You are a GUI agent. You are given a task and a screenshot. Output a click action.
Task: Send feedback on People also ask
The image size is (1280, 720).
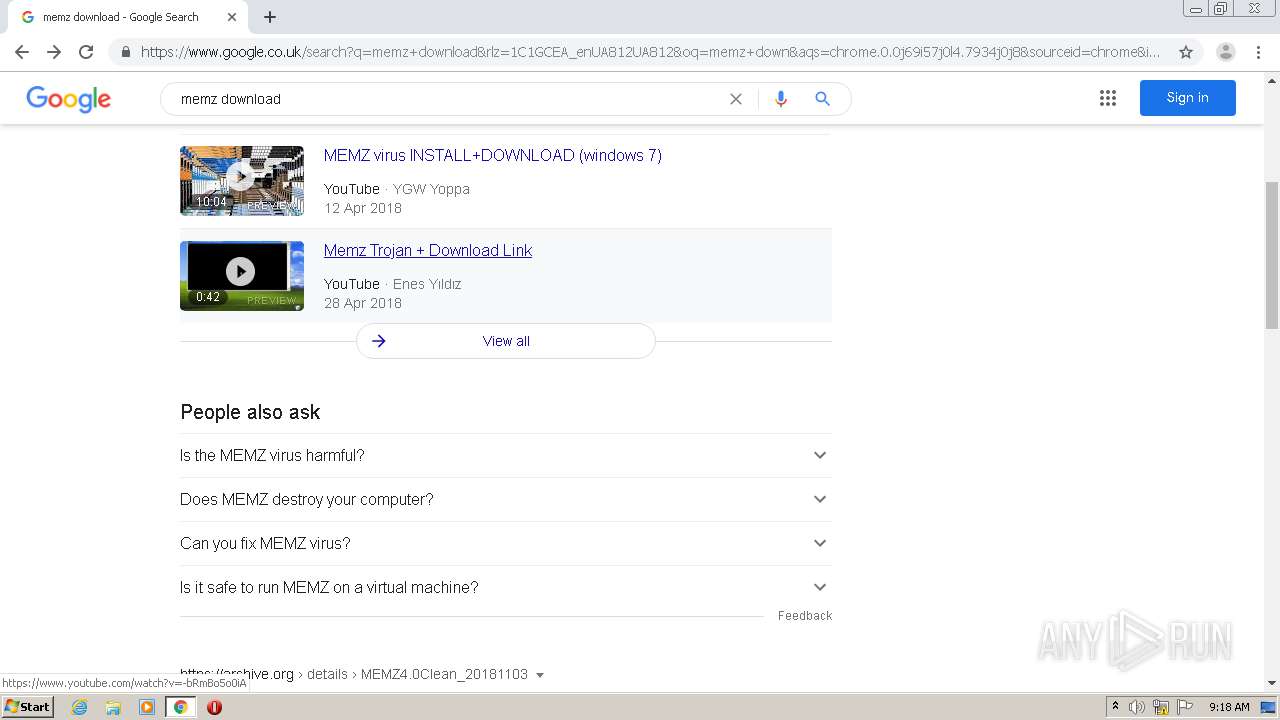point(805,616)
